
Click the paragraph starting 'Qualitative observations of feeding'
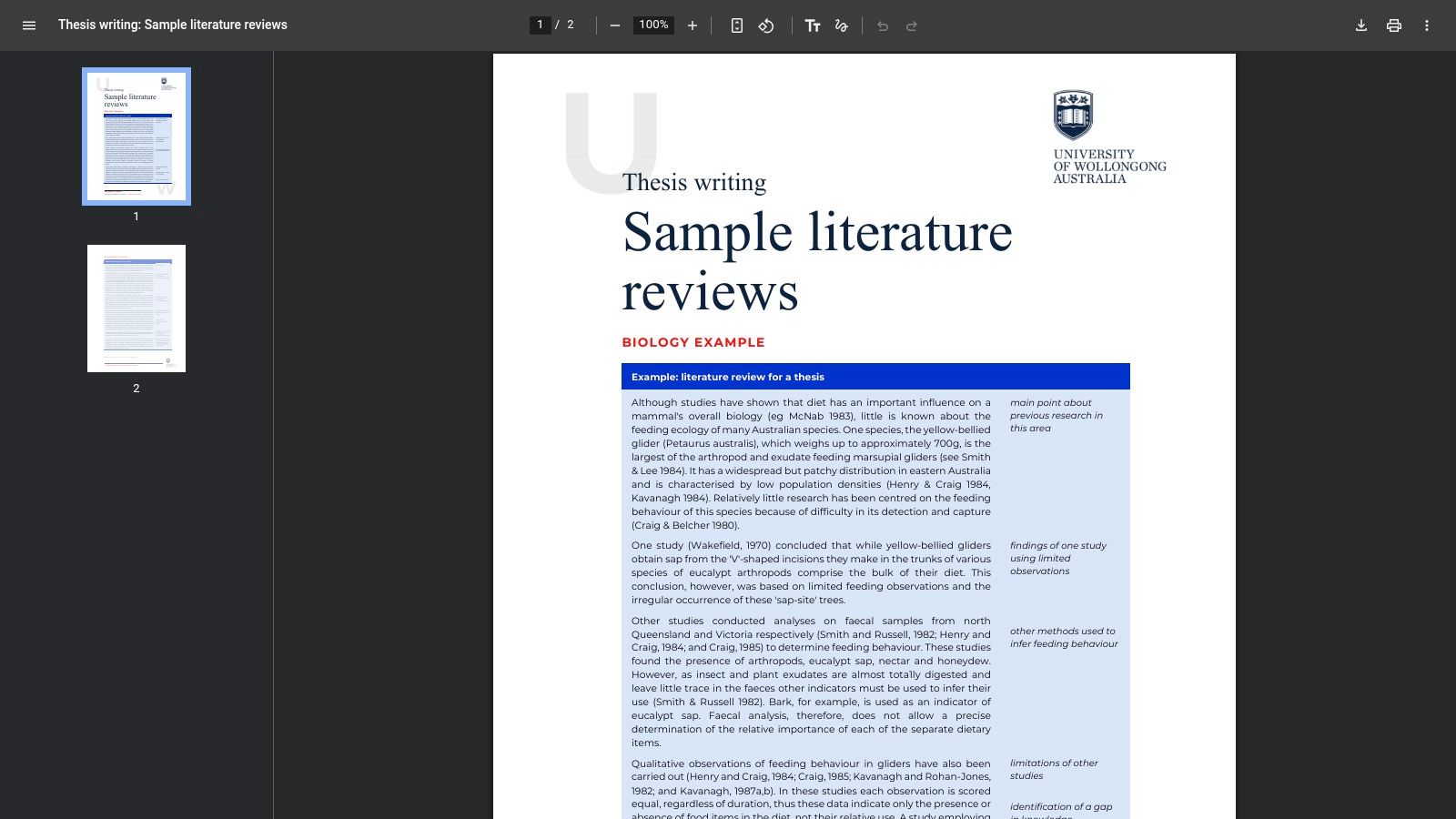811,788
